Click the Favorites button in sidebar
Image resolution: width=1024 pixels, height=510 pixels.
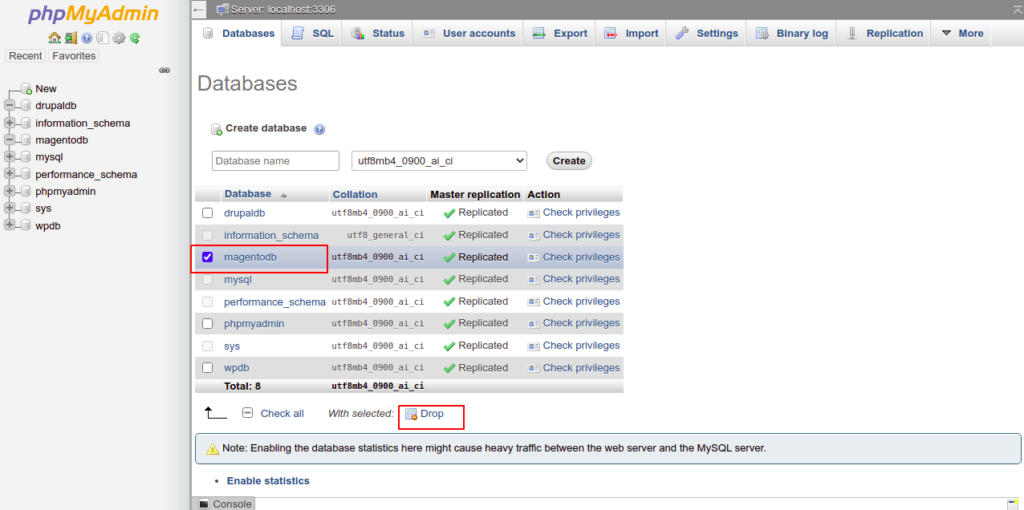(x=74, y=56)
